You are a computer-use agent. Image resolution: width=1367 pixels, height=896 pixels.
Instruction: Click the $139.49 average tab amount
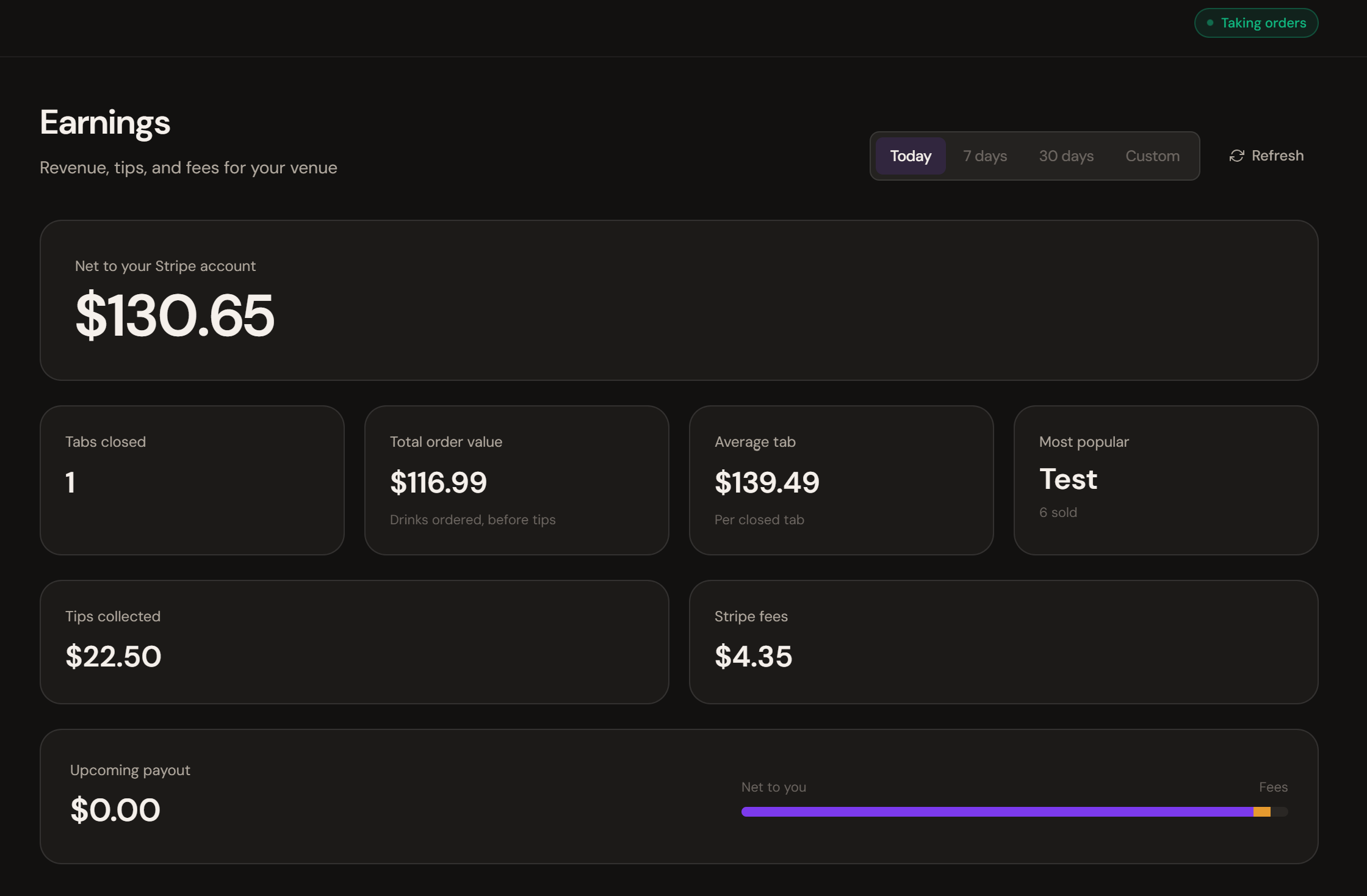tap(766, 482)
